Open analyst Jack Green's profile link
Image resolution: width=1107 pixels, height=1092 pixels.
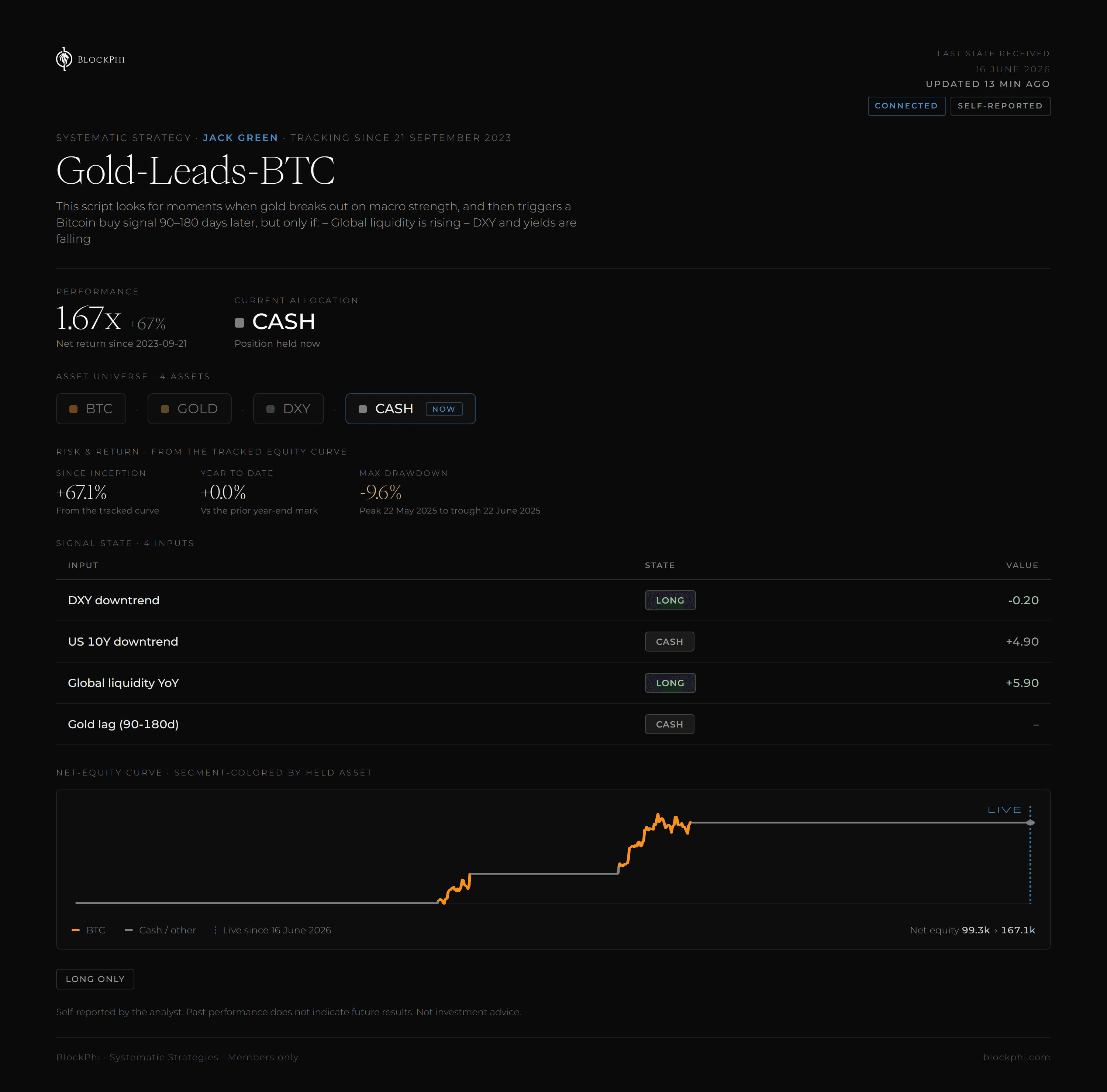pos(240,138)
